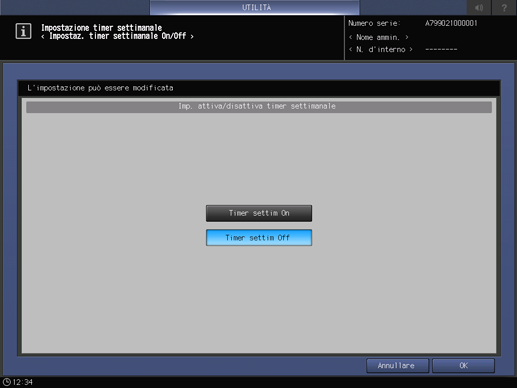The height and width of the screenshot is (388, 517).
Task: Select the Timer settim Off option
Action: (259, 238)
